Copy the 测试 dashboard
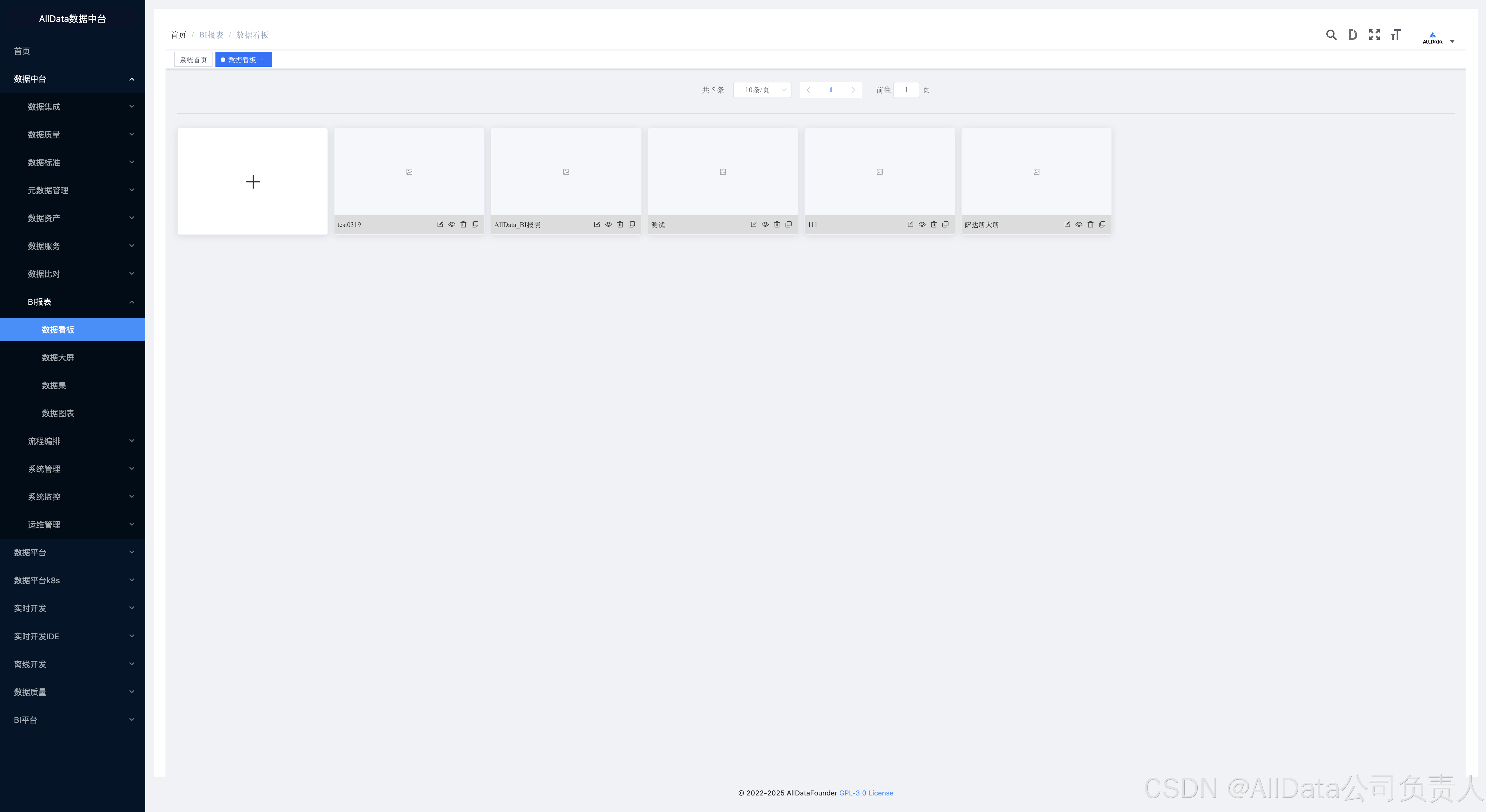 click(x=789, y=224)
